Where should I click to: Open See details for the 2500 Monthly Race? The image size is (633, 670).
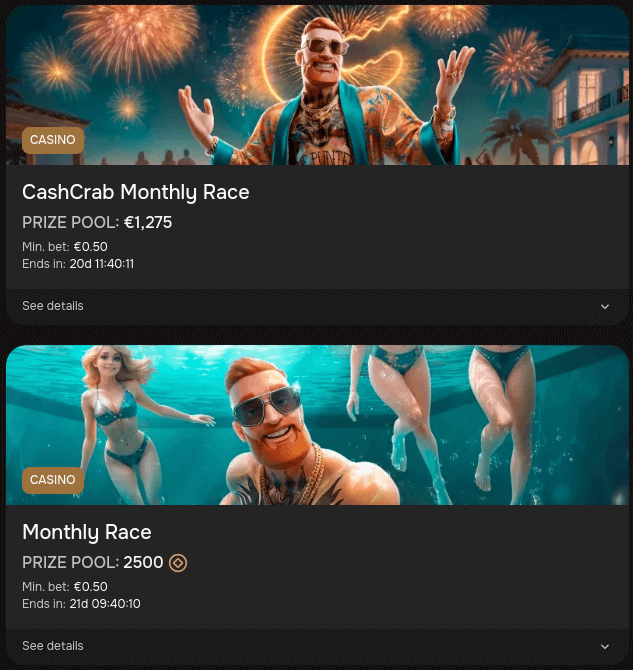tap(53, 646)
